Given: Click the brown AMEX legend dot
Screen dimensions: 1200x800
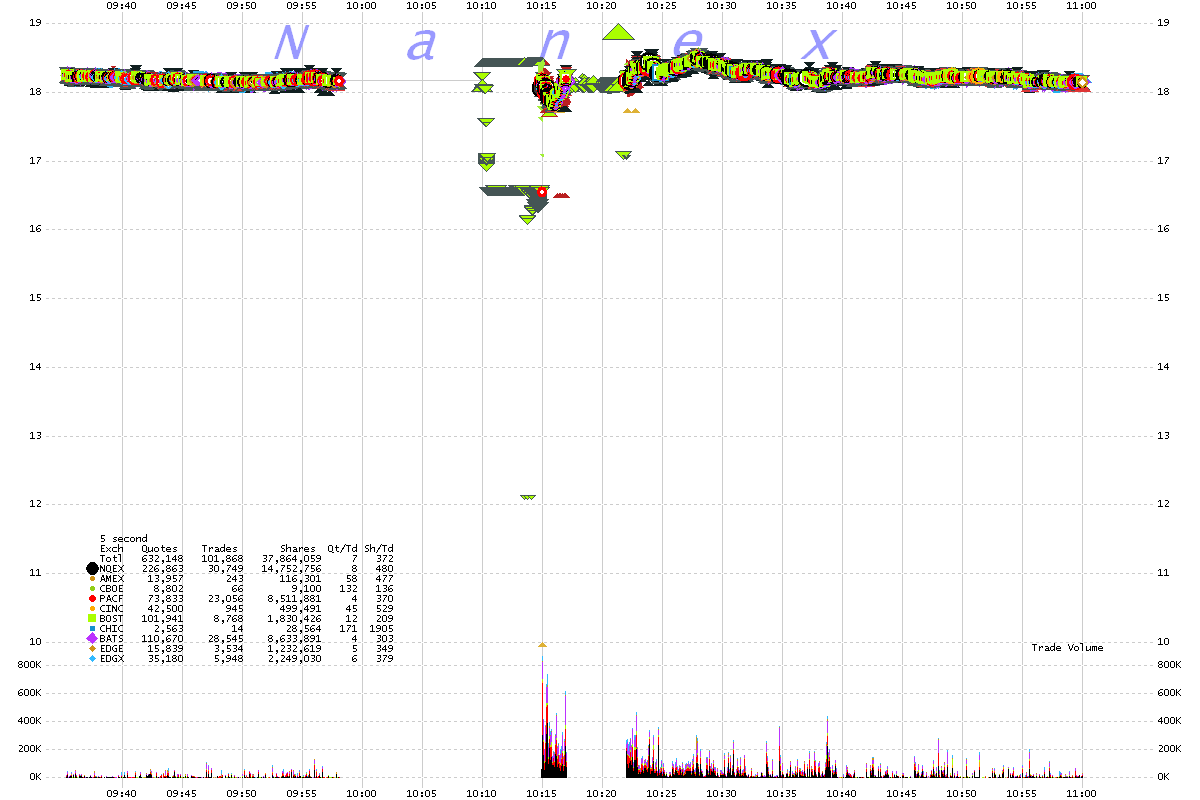Looking at the screenshot, I should pos(92,579).
